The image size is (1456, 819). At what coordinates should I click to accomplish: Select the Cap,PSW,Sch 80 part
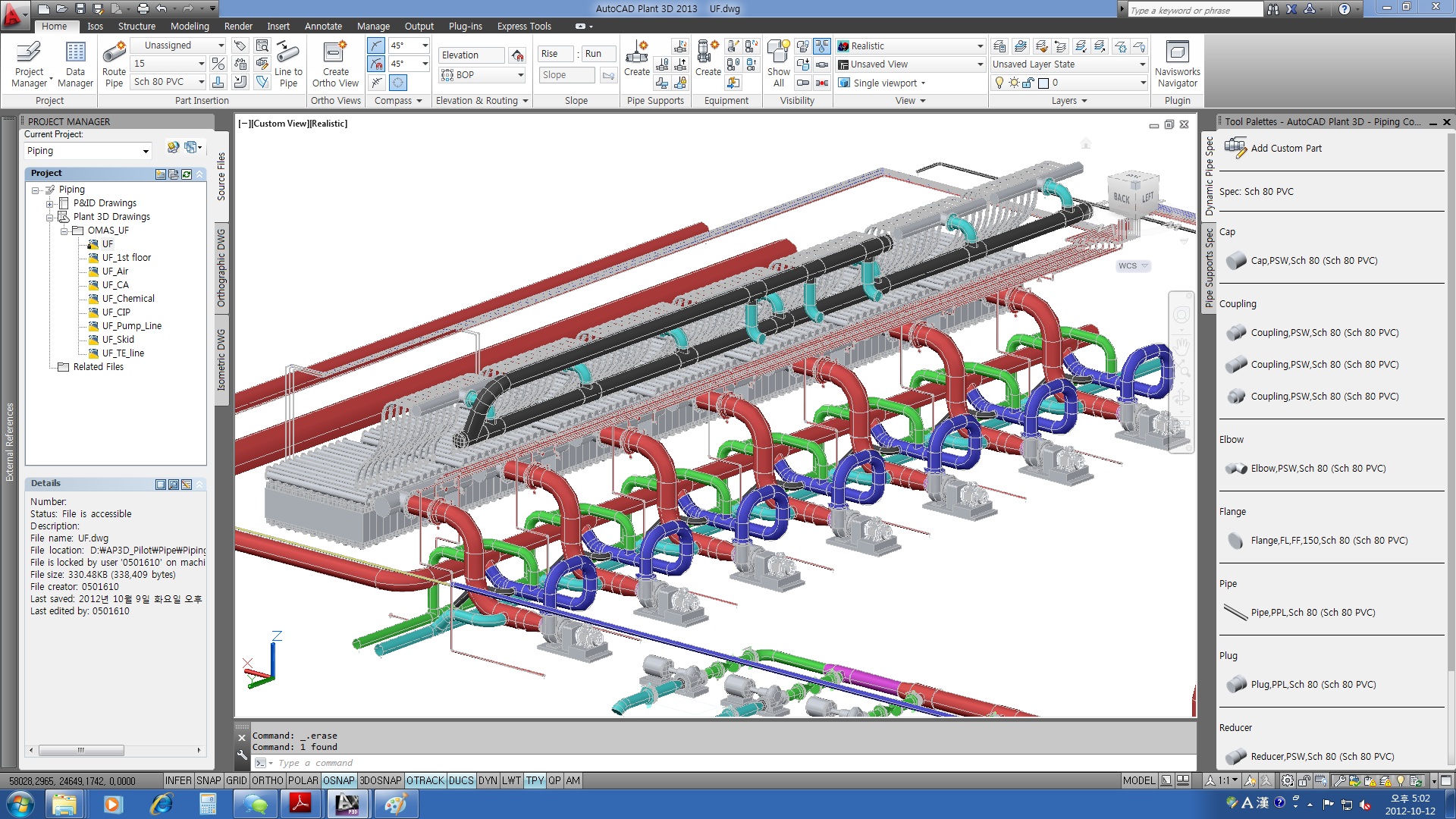click(1313, 260)
